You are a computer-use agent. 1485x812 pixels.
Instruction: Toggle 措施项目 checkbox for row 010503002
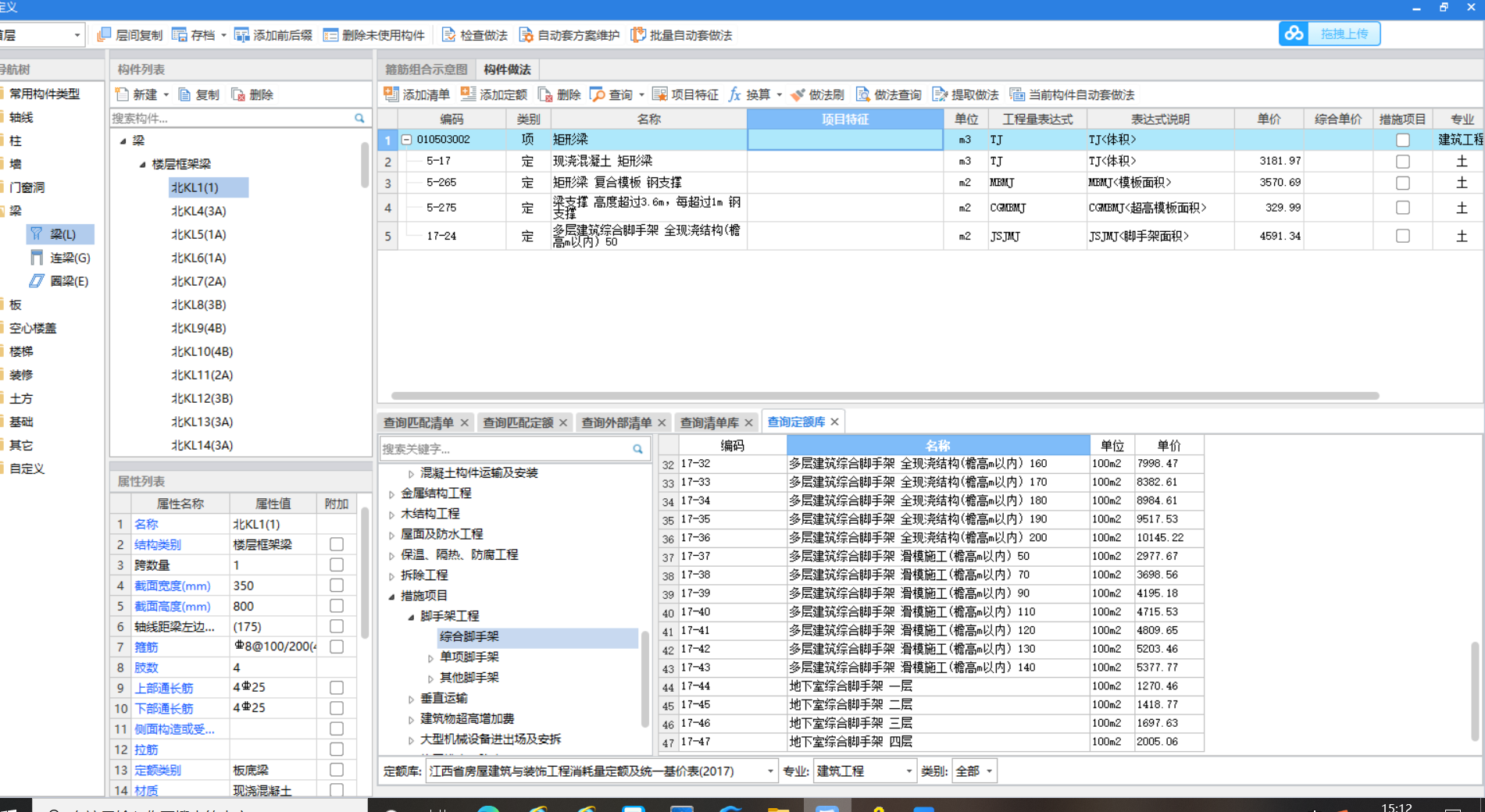pos(1403,140)
